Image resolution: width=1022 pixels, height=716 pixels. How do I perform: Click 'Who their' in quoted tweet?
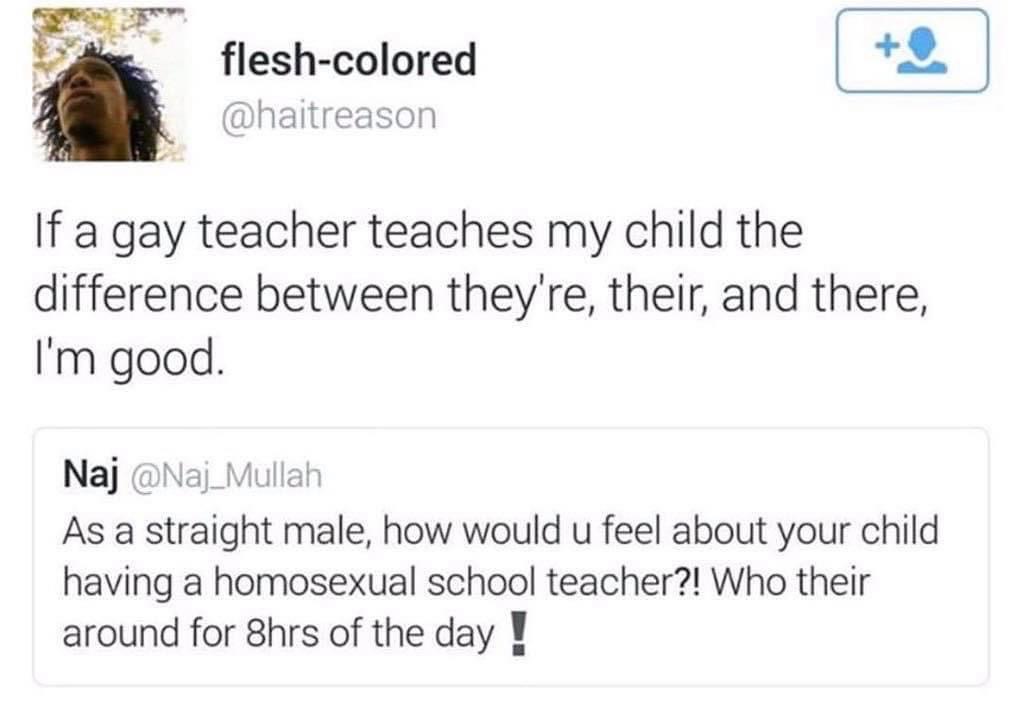click(791, 582)
